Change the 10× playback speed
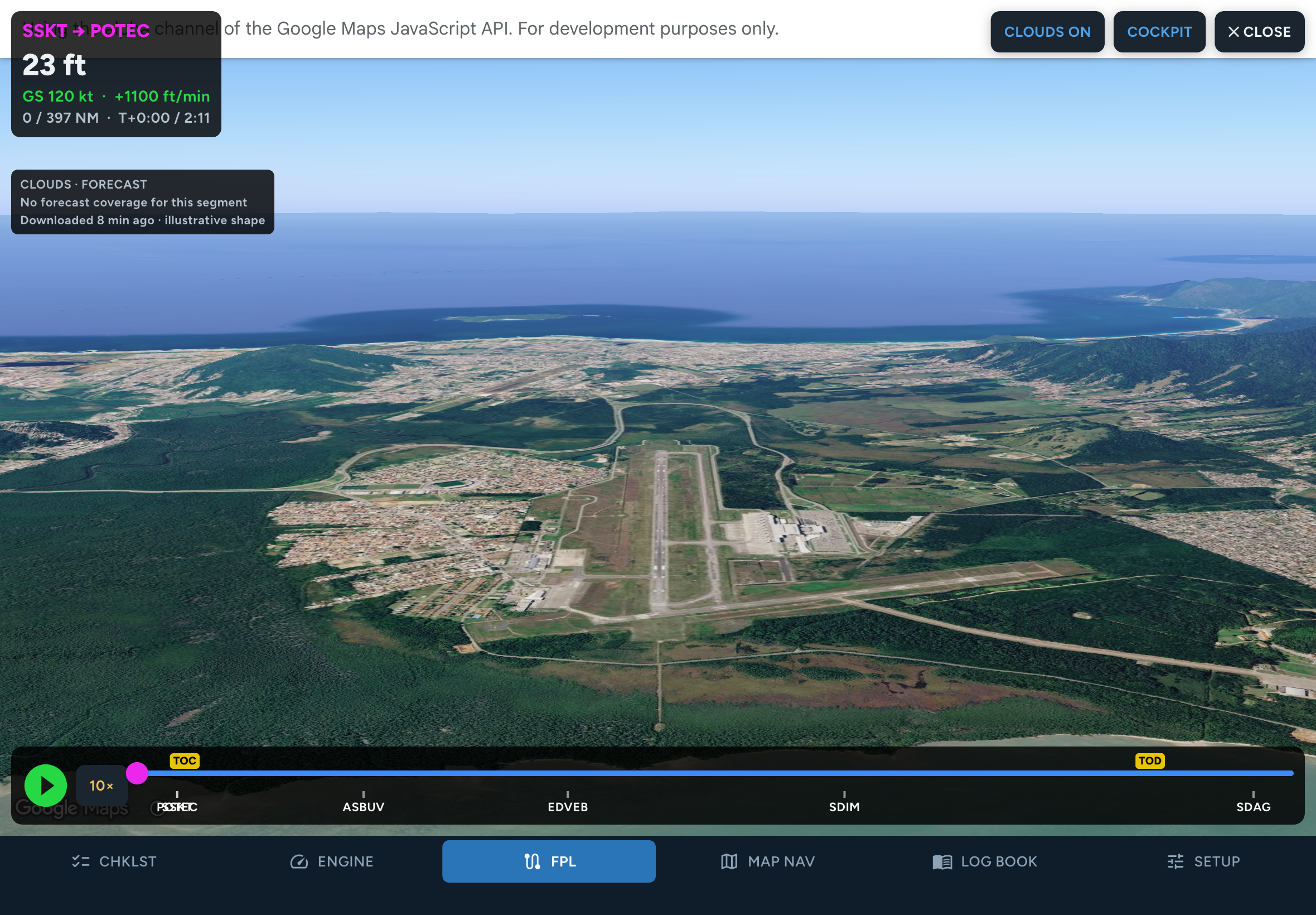This screenshot has width=1316, height=915. coord(101,786)
